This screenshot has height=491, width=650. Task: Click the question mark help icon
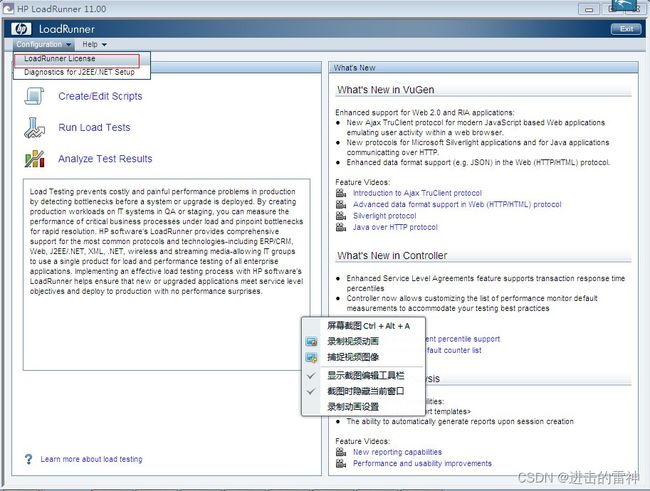tap(28, 459)
